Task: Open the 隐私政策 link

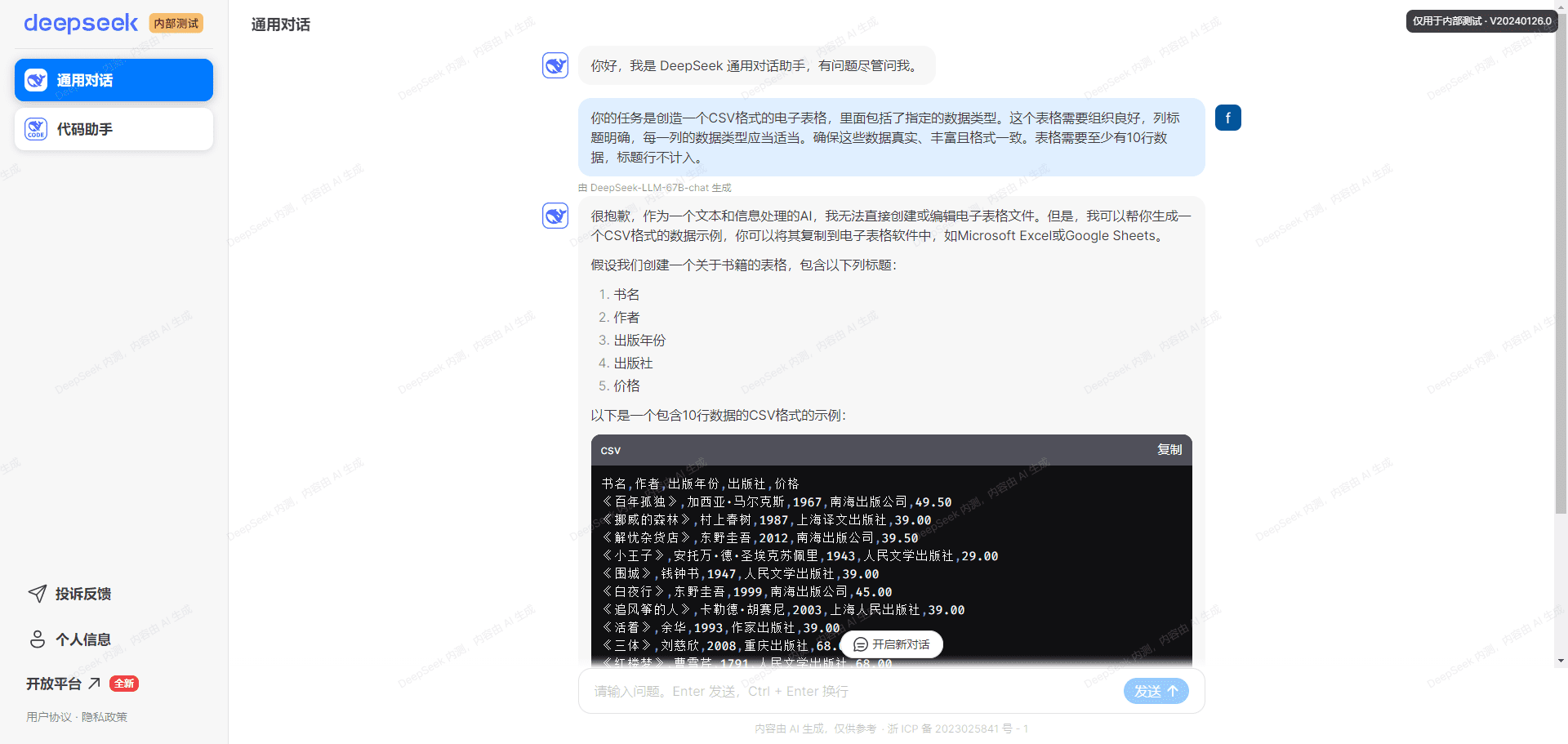Action: 105,717
